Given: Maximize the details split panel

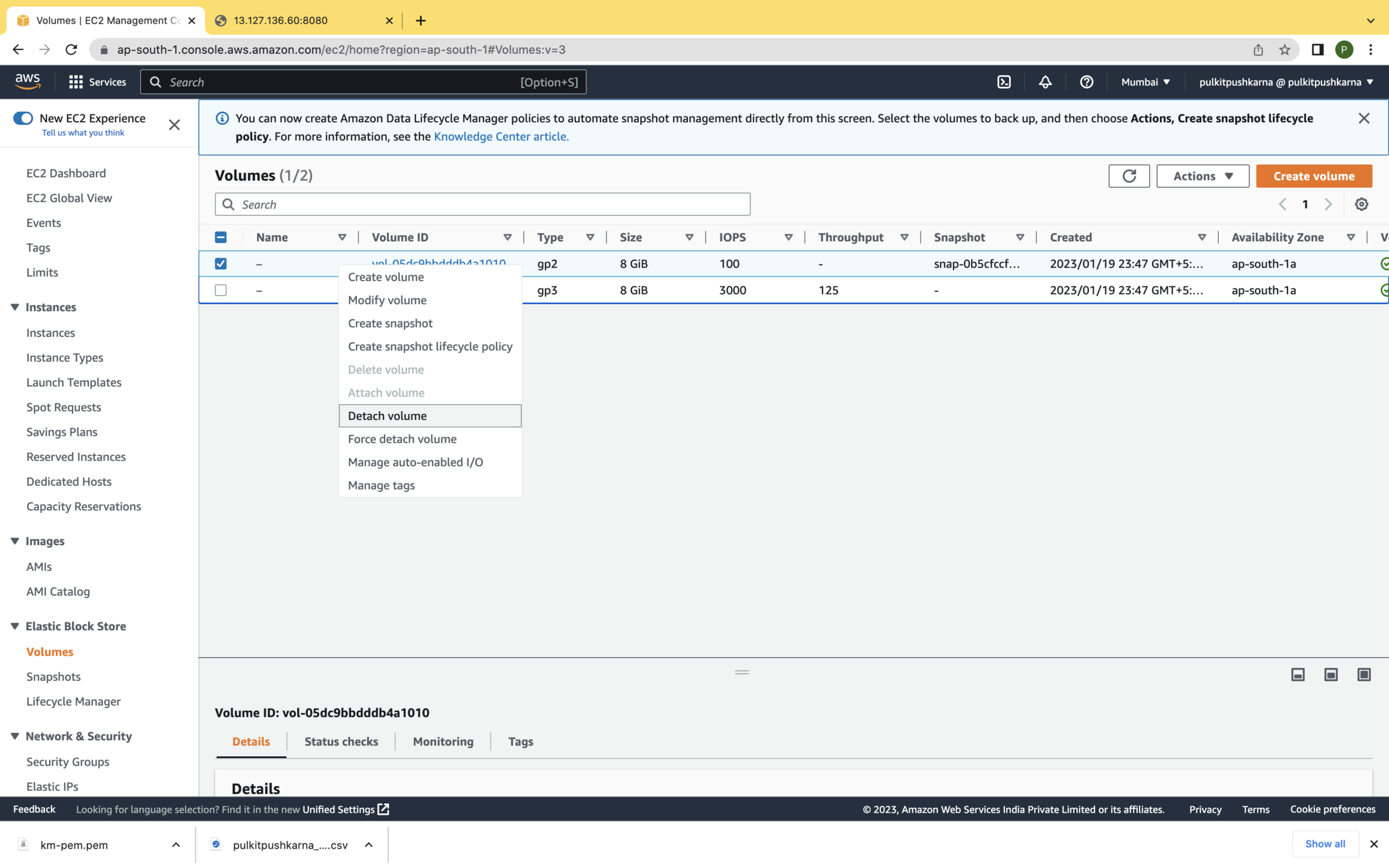Looking at the screenshot, I should tap(1363, 674).
